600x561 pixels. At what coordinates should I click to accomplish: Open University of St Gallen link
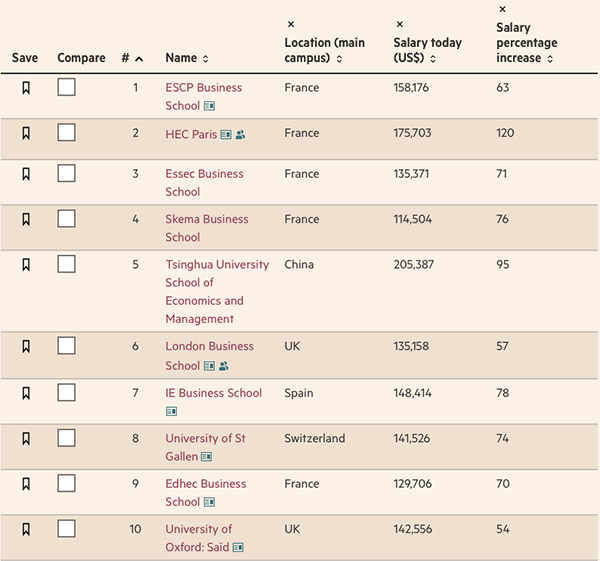(x=205, y=447)
